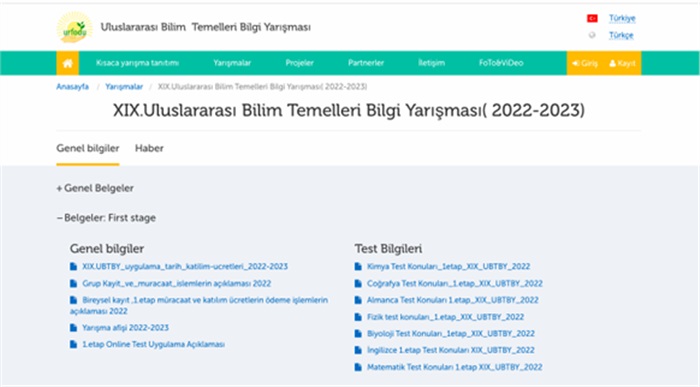Image resolution: width=700 pixels, height=387 pixels.
Task: Click site title Uluslararası Bilim Temelleri Bilgi Yarışması
Action: coord(205,27)
